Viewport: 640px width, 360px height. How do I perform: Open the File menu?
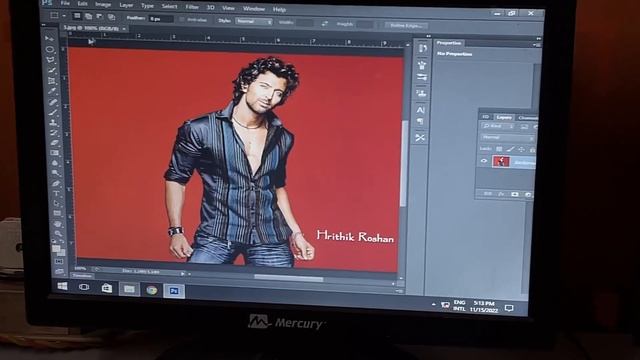coord(65,3)
